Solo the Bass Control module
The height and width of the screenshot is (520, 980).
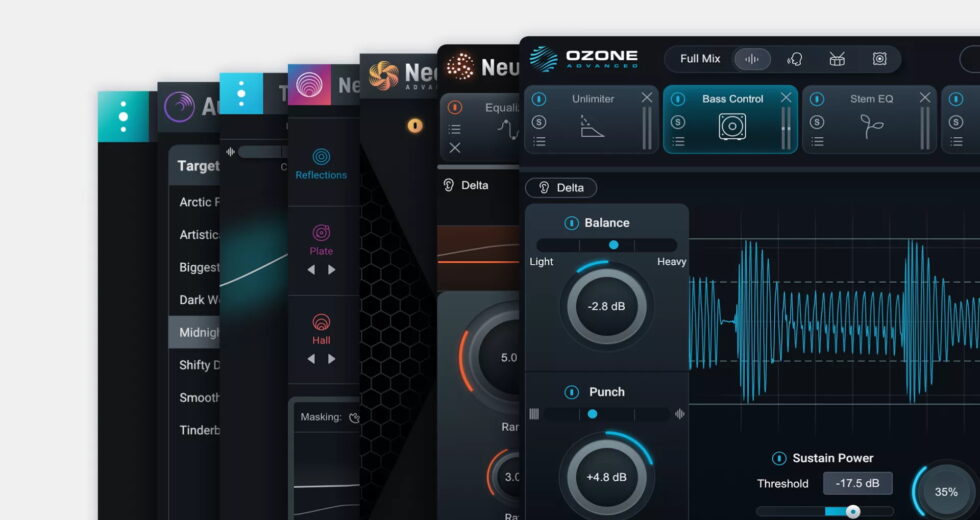678,122
